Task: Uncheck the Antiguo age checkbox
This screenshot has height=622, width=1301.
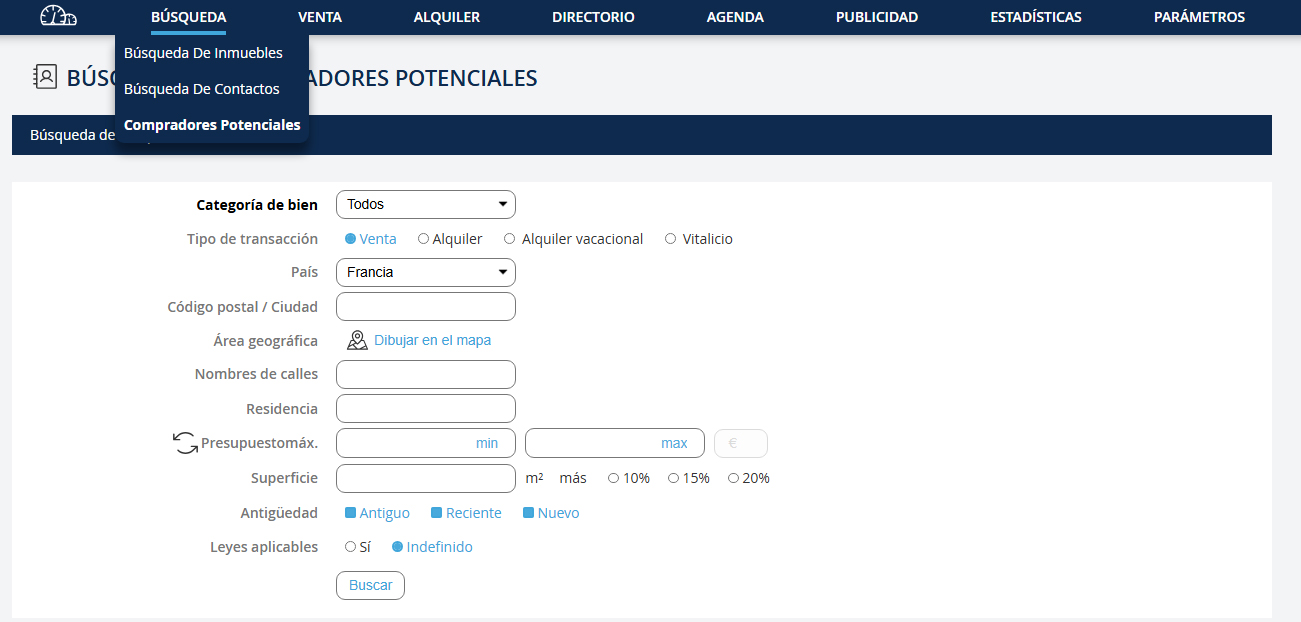Action: tap(351, 513)
